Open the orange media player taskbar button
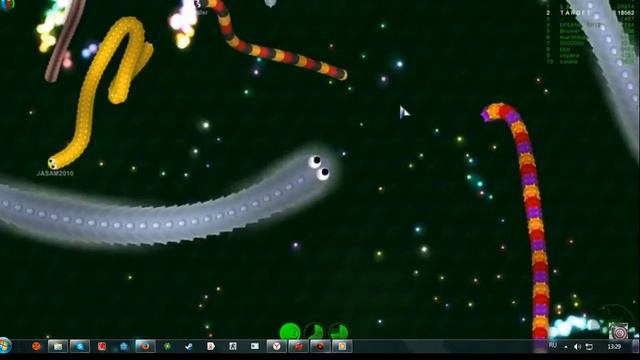The width and height of the screenshot is (640, 360). 342,346
